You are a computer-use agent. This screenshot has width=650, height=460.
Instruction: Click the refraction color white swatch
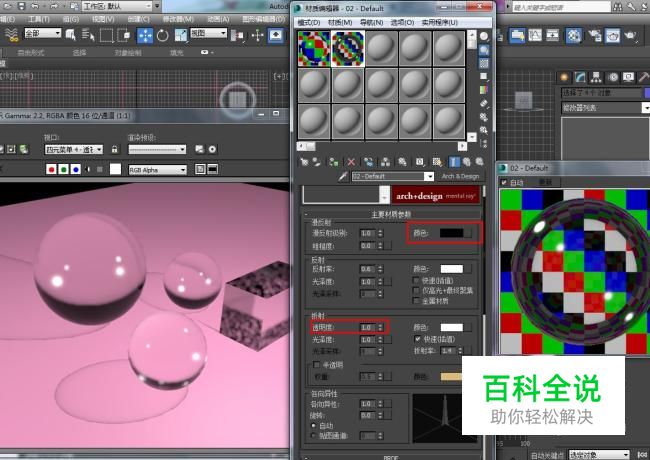click(452, 327)
